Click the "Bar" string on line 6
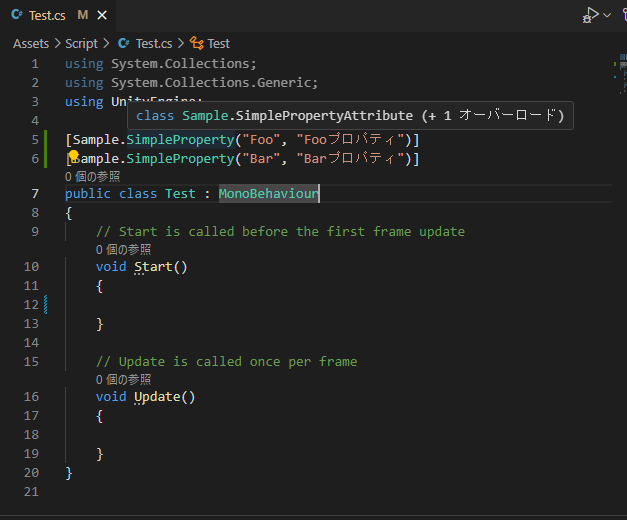Image resolution: width=627 pixels, height=520 pixels. coord(261,159)
